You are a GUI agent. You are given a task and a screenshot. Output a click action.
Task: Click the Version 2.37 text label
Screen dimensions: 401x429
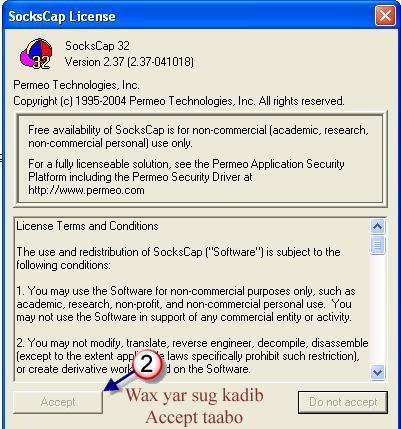tap(129, 62)
